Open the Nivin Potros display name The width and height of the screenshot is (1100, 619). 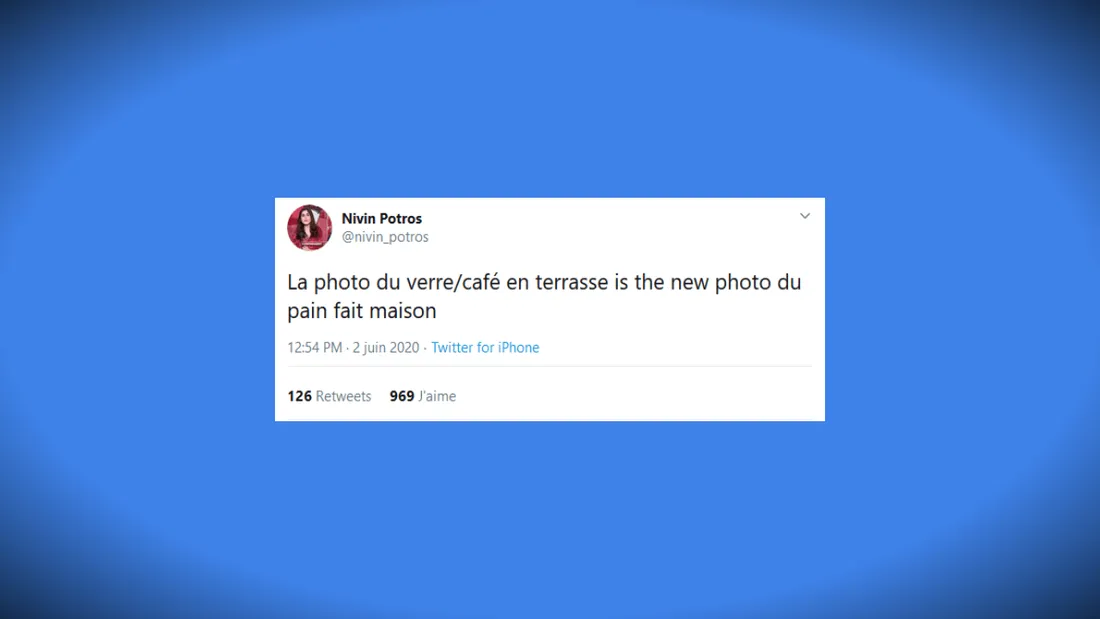382,219
